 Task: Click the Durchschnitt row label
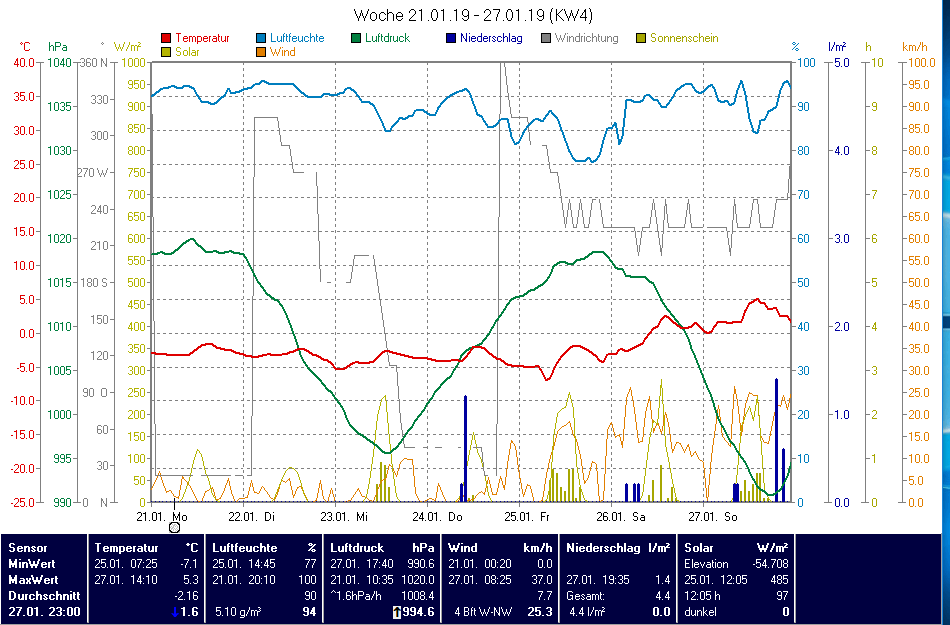point(43,595)
